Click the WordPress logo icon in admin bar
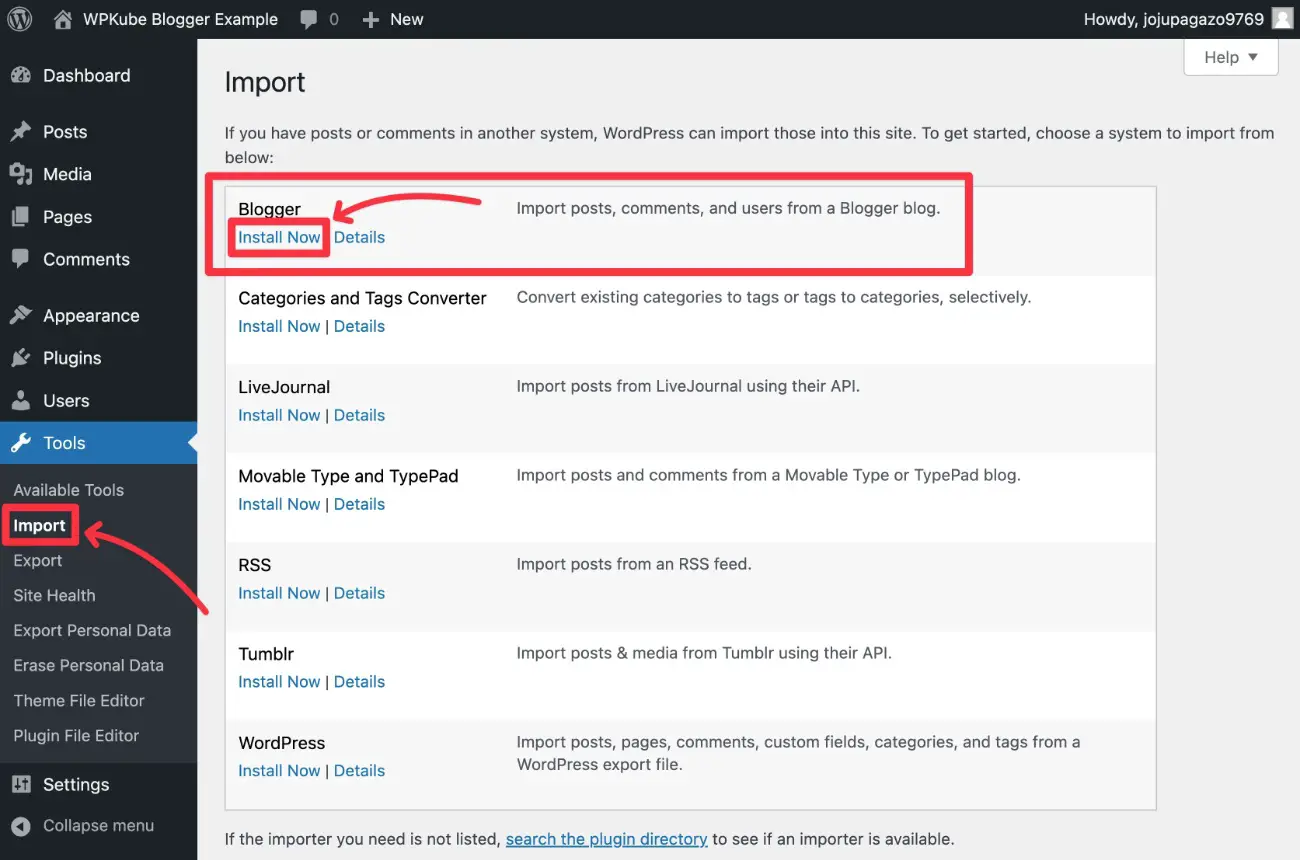Screen dimensions: 1300x860 [20, 19]
